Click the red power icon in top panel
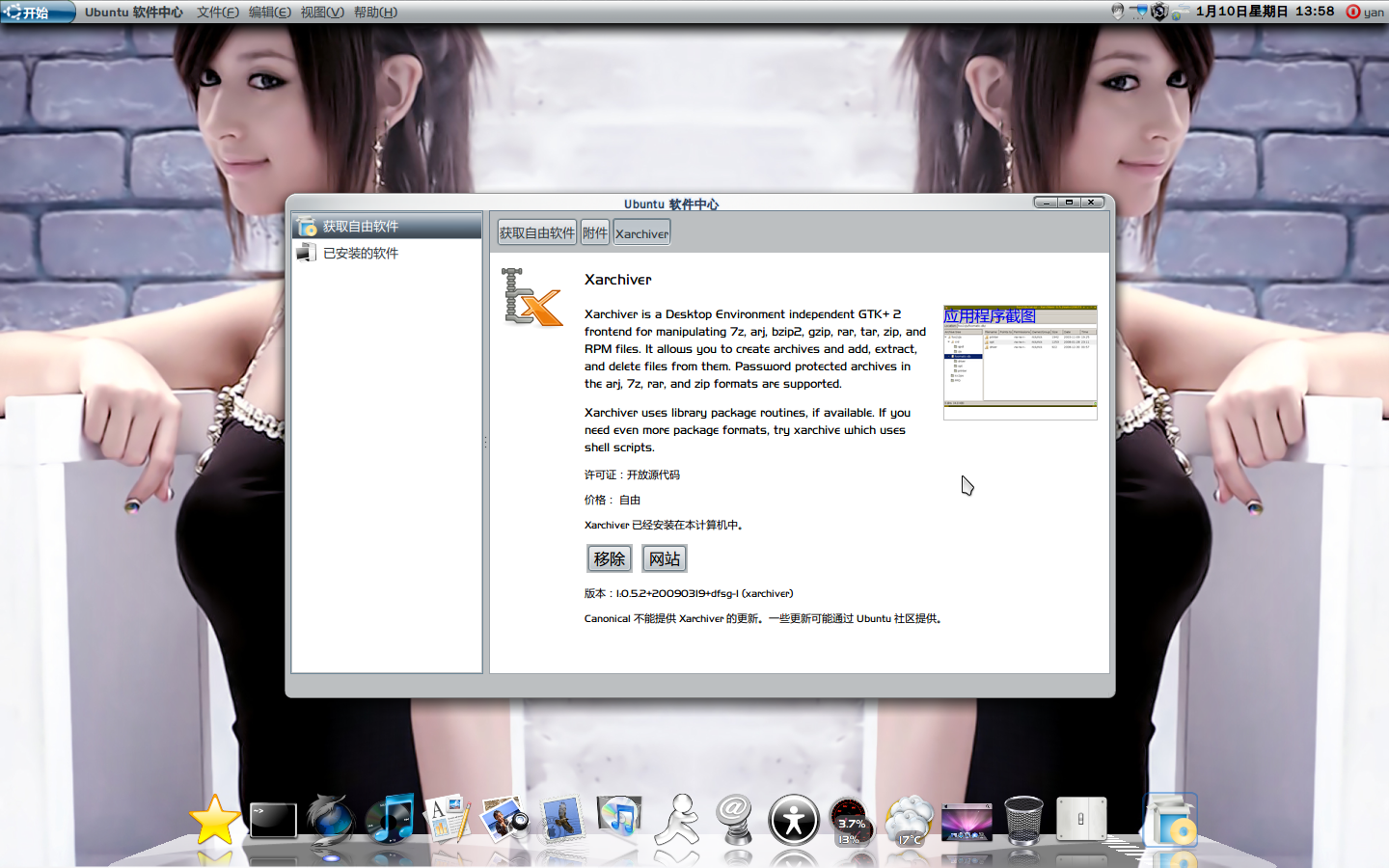 click(1353, 12)
